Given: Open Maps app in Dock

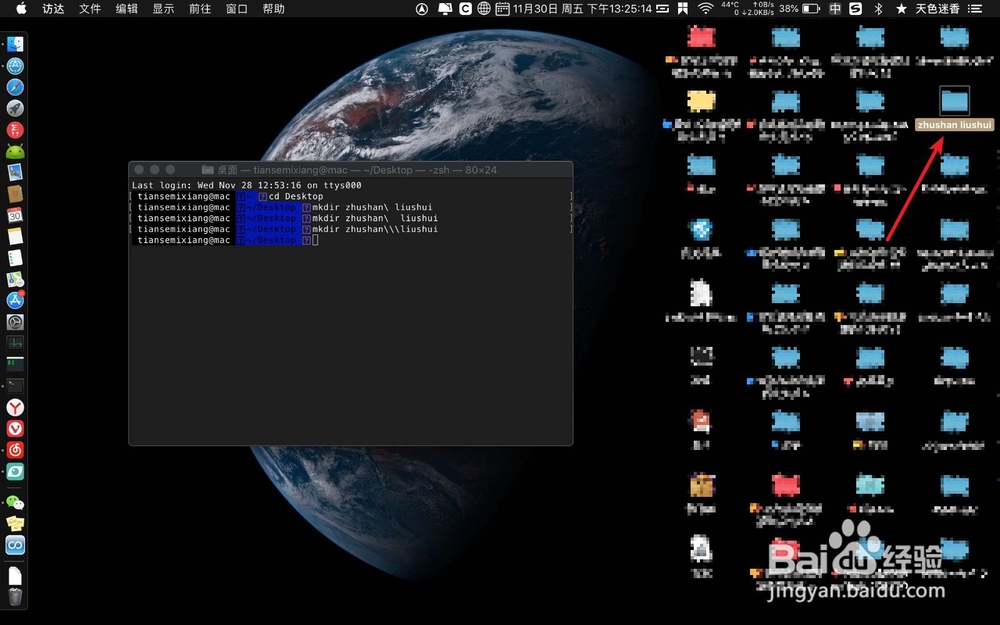Looking at the screenshot, I should click(15, 279).
